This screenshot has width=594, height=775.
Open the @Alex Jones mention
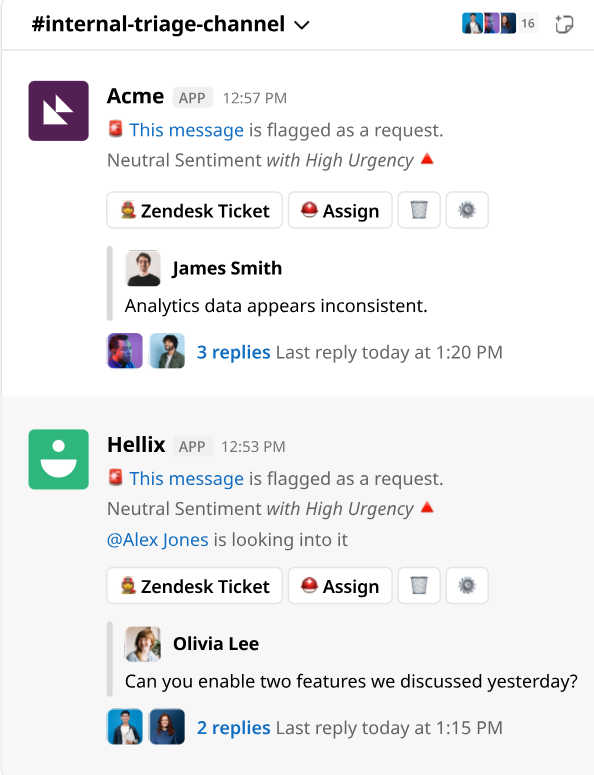pyautogui.click(x=158, y=540)
